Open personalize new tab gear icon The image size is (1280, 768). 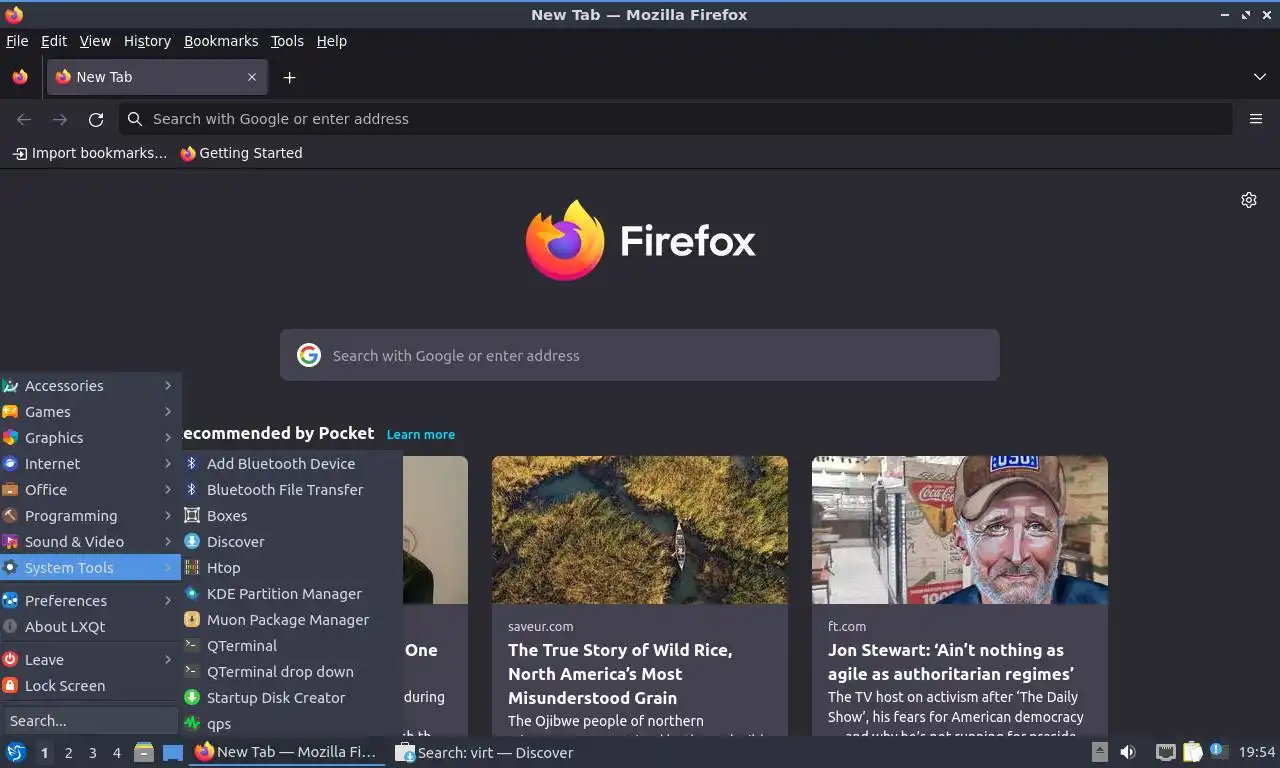[x=1249, y=200]
